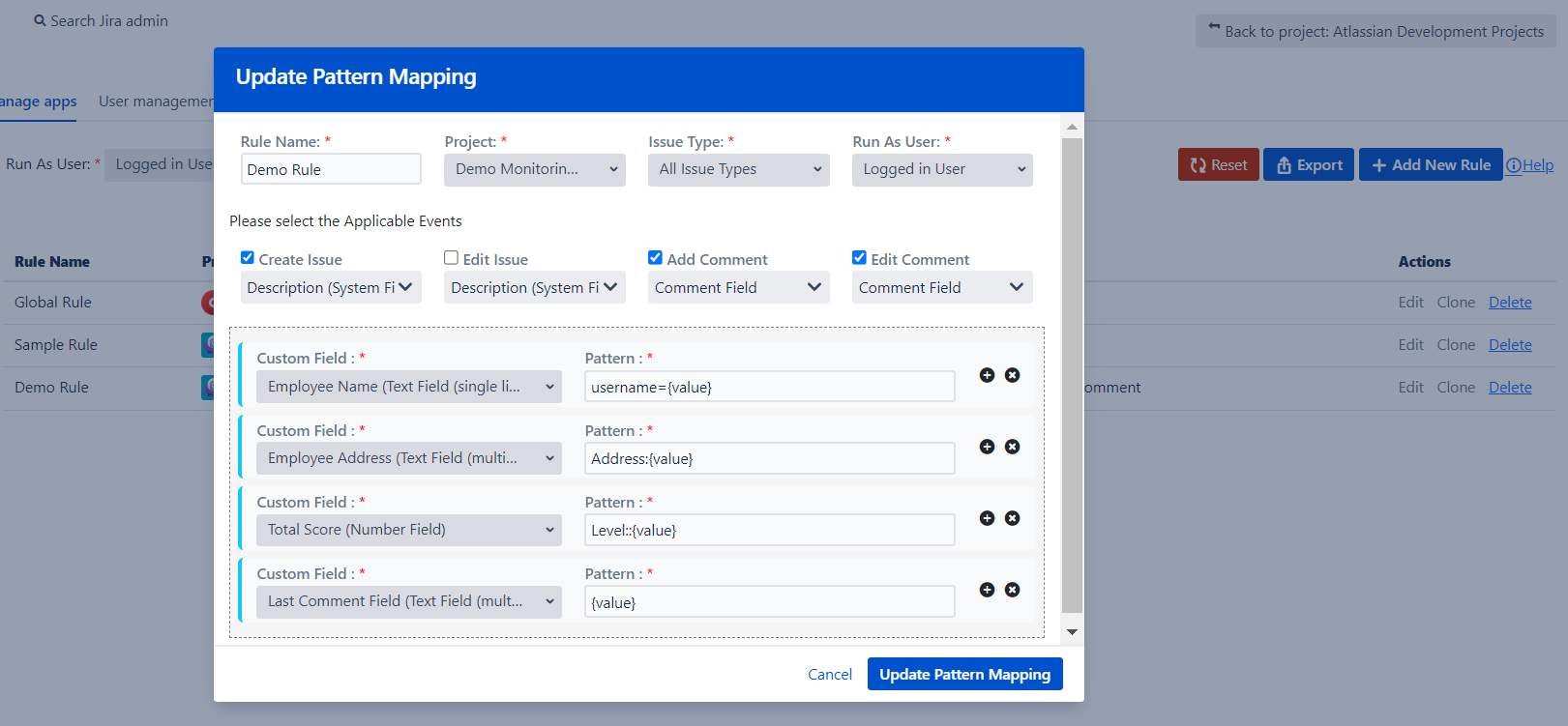
Task: Click Delete for Sample Rule
Action: pyautogui.click(x=1510, y=345)
